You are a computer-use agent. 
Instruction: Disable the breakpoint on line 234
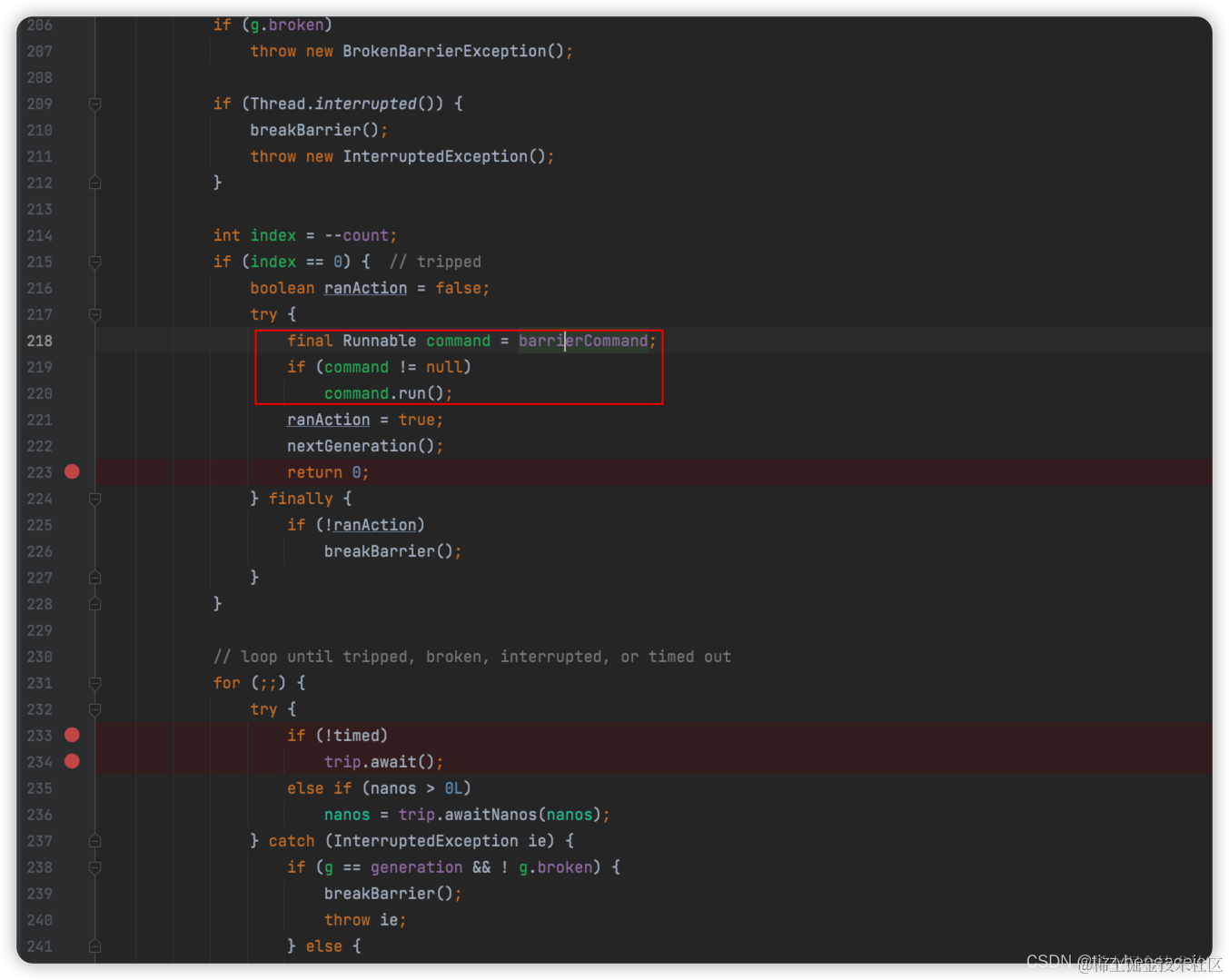(x=72, y=761)
